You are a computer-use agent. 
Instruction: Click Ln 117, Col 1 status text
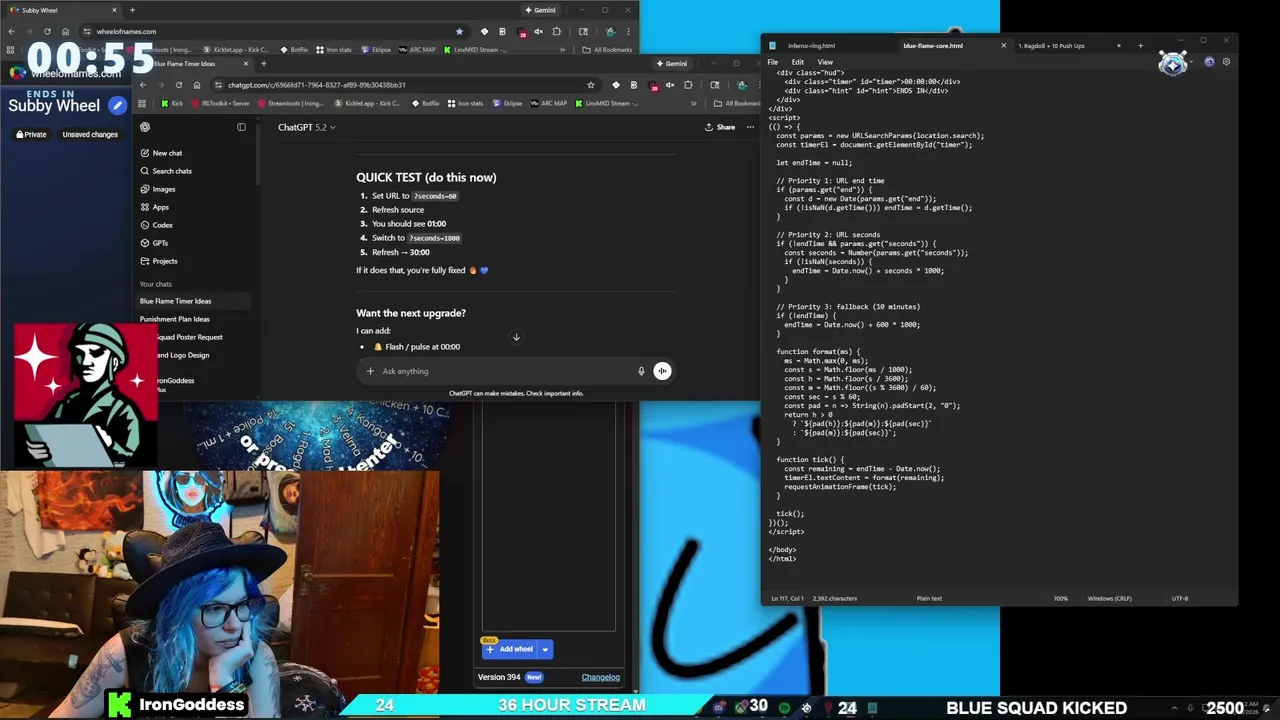coord(785,598)
